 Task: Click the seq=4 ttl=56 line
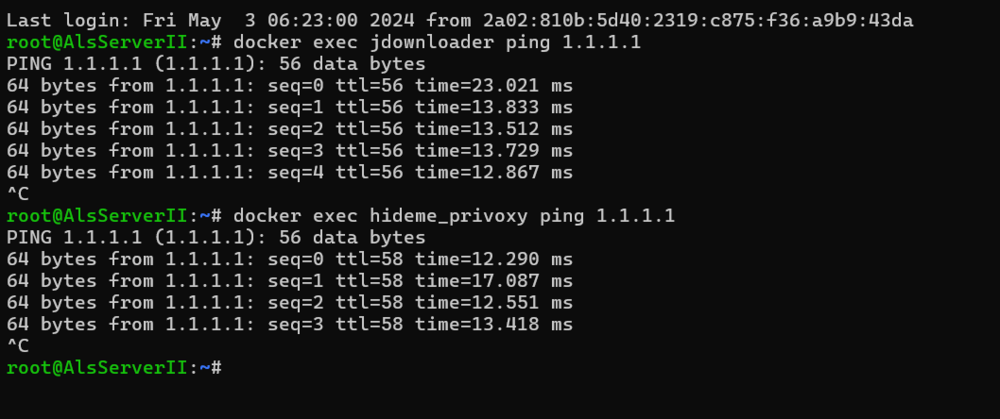pos(290,172)
